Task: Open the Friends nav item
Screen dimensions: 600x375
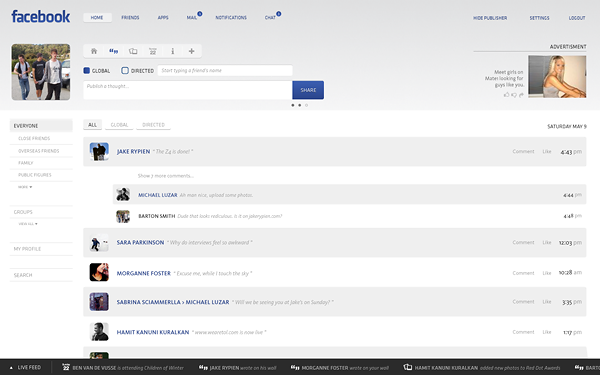Action: click(130, 18)
